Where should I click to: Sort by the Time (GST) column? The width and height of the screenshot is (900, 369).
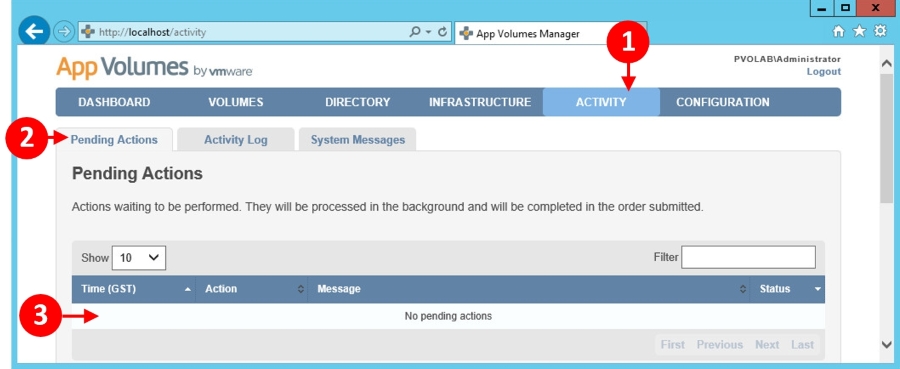pyautogui.click(x=133, y=289)
